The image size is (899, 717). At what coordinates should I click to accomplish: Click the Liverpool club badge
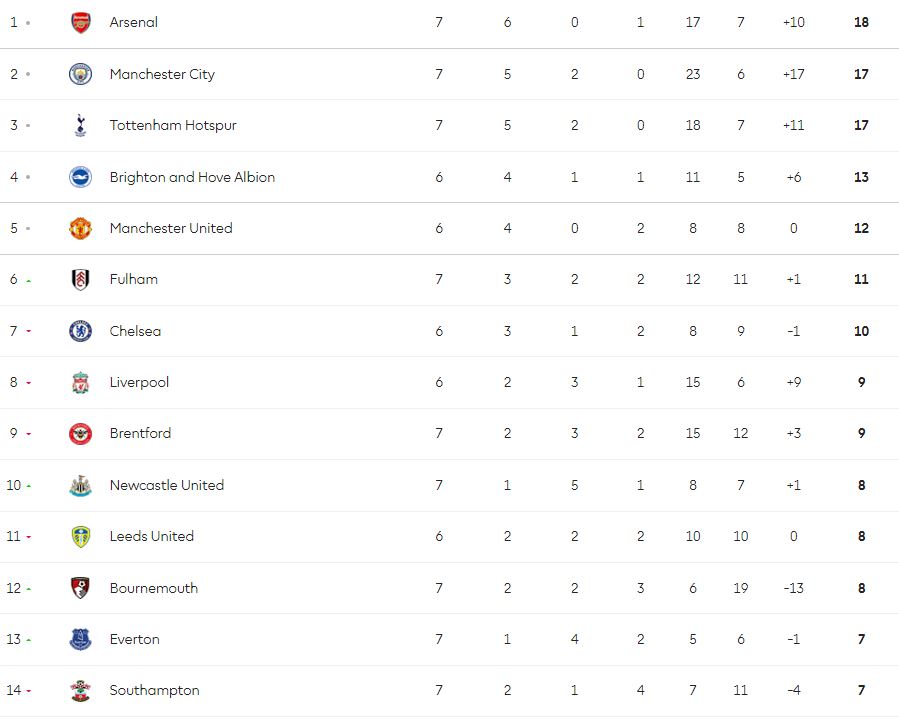[x=81, y=383]
